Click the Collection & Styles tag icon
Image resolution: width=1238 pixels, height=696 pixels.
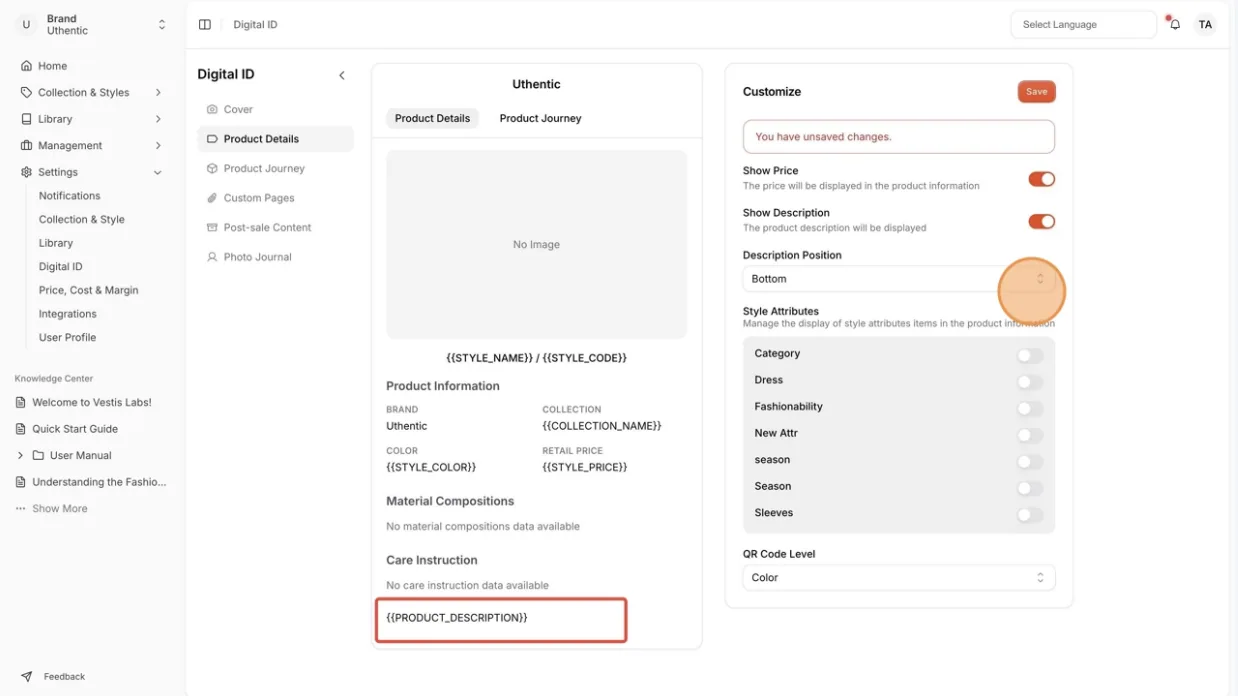coord(26,92)
